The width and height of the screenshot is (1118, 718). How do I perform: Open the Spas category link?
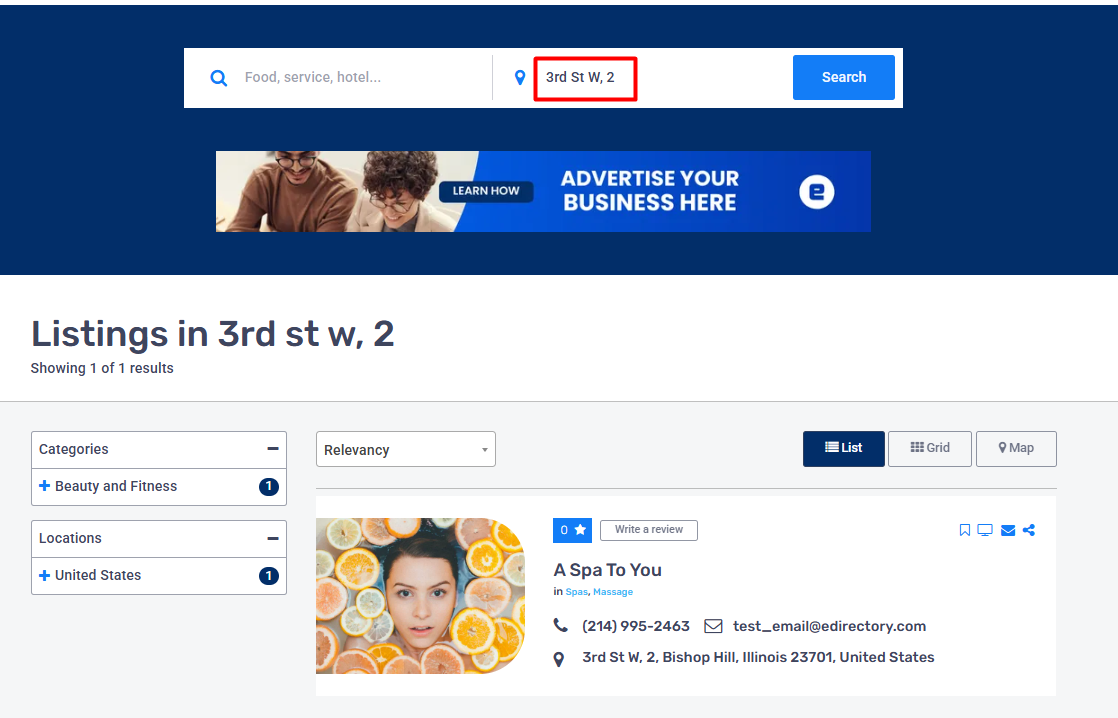577,592
